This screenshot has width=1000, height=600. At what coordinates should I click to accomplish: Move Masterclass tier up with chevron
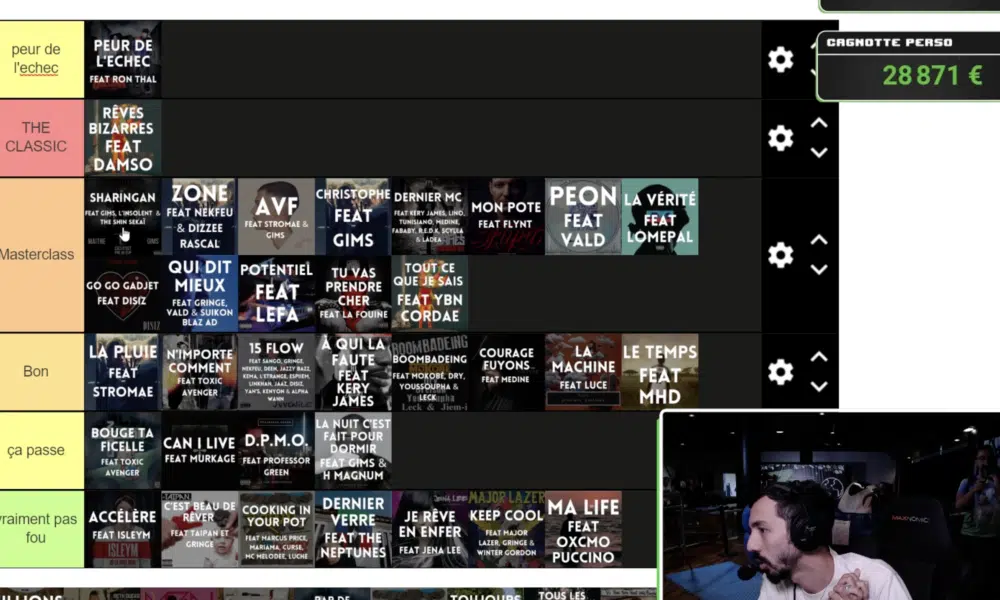(x=819, y=240)
